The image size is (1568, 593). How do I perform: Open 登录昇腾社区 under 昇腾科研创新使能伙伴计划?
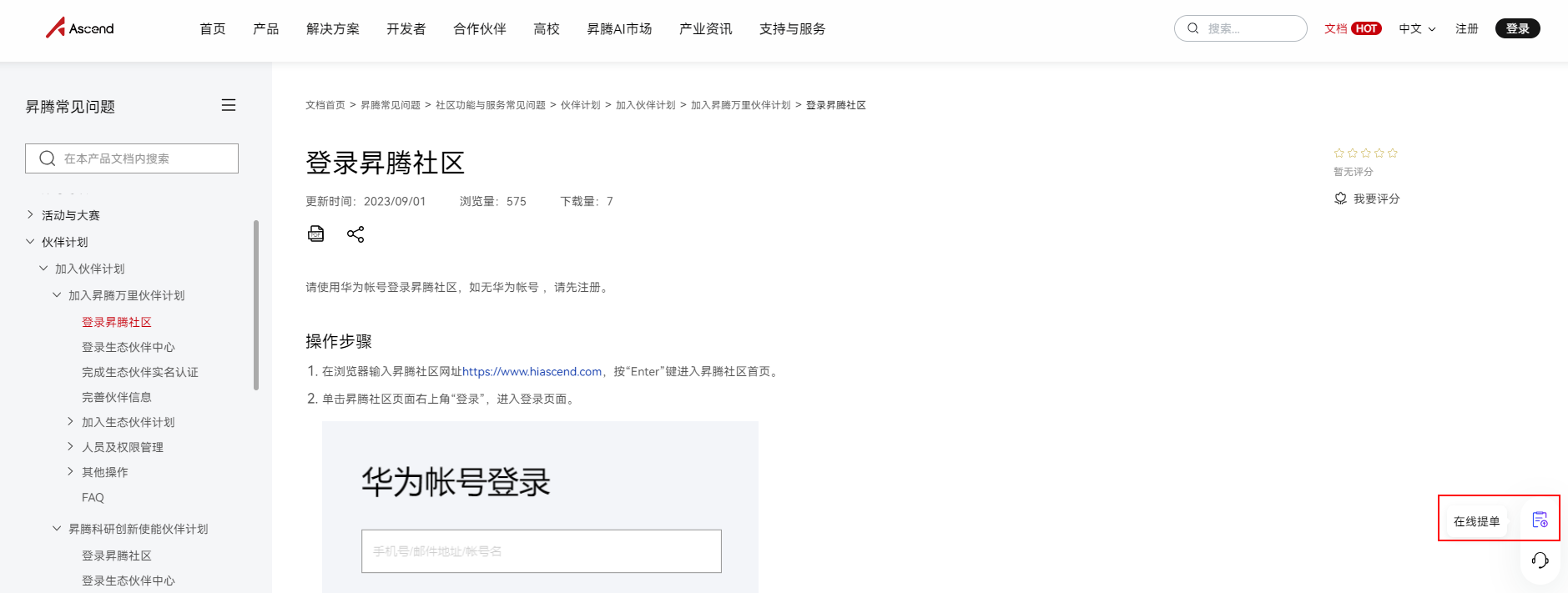click(x=117, y=555)
